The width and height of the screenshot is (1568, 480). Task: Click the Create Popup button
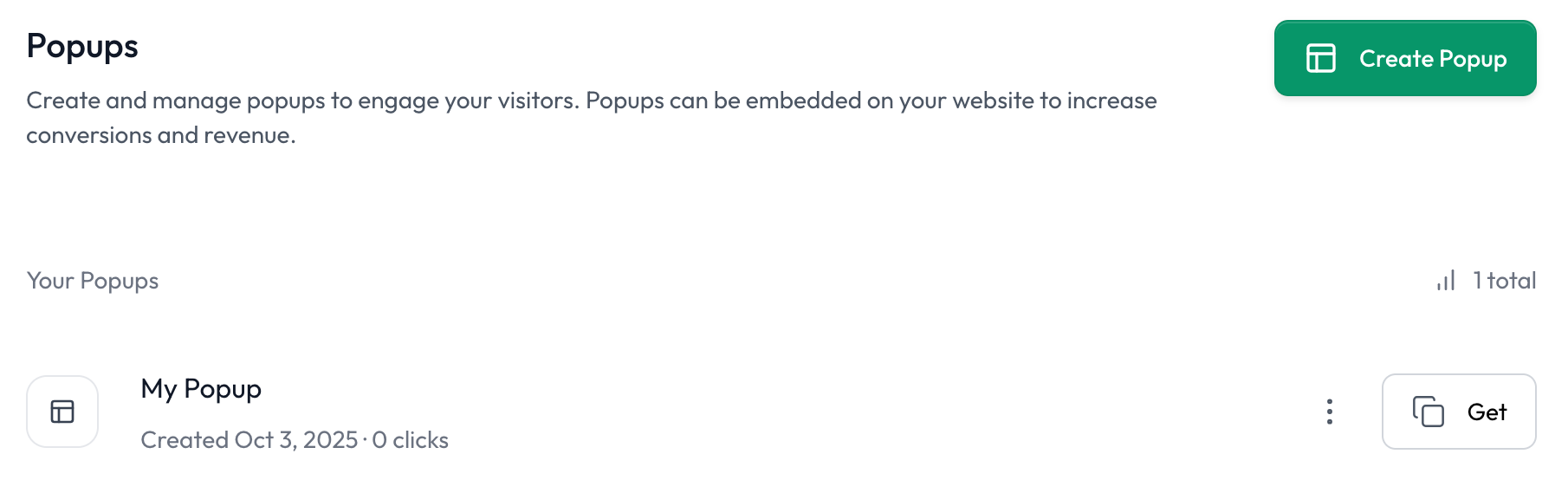point(1404,58)
